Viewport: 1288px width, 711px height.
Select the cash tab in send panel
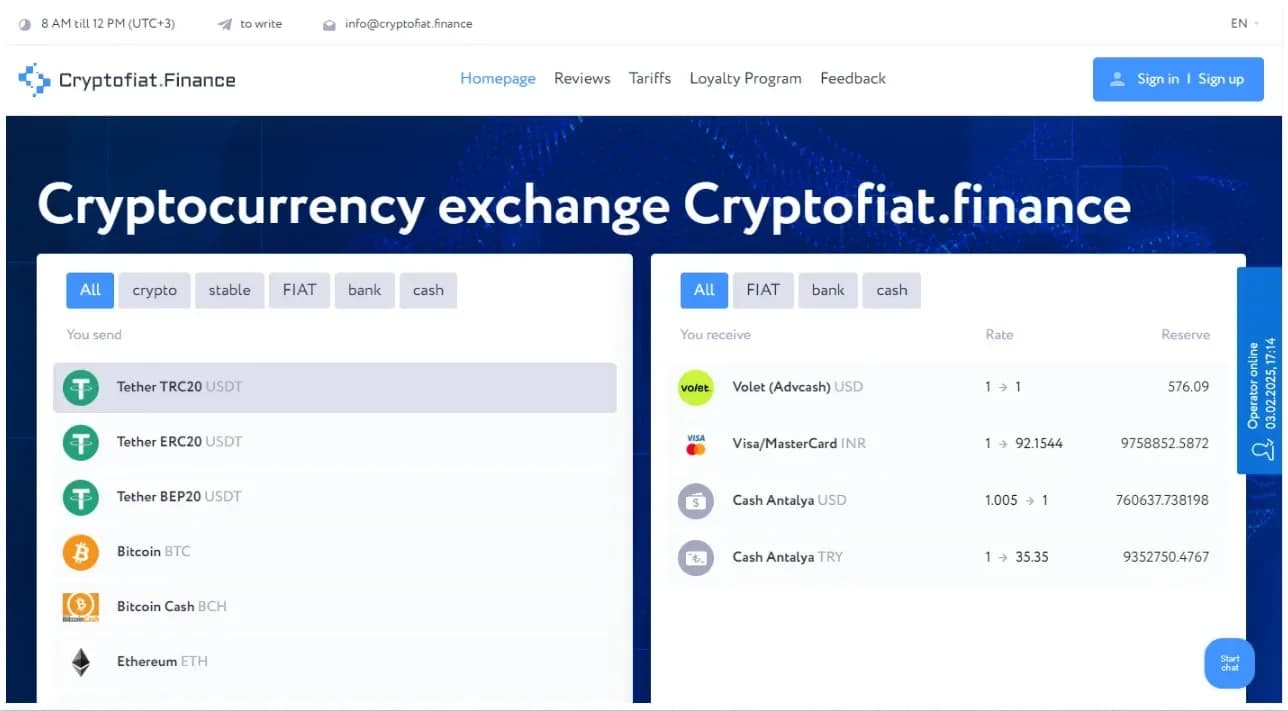[x=428, y=290]
